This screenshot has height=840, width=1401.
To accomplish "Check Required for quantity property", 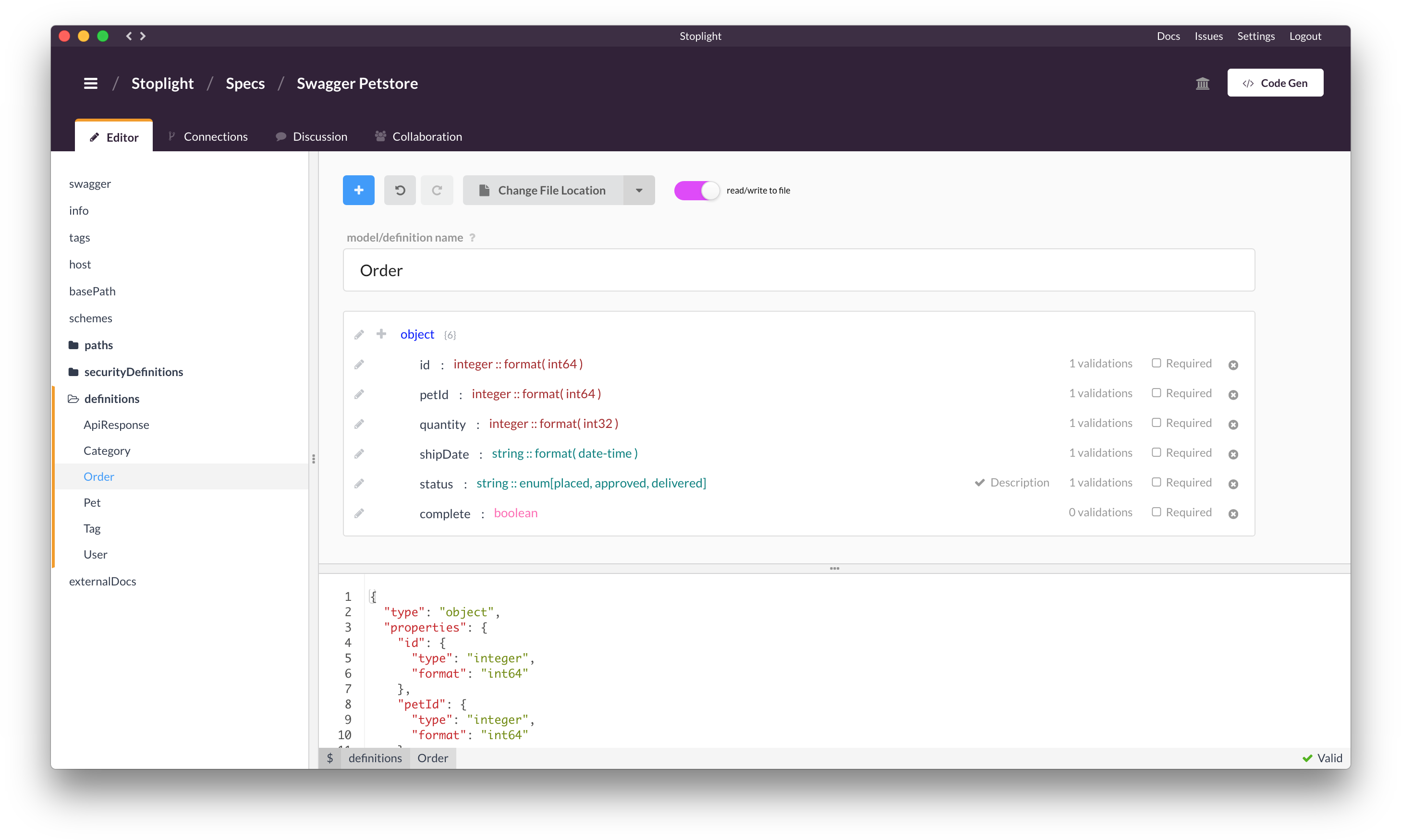I will click(1157, 423).
